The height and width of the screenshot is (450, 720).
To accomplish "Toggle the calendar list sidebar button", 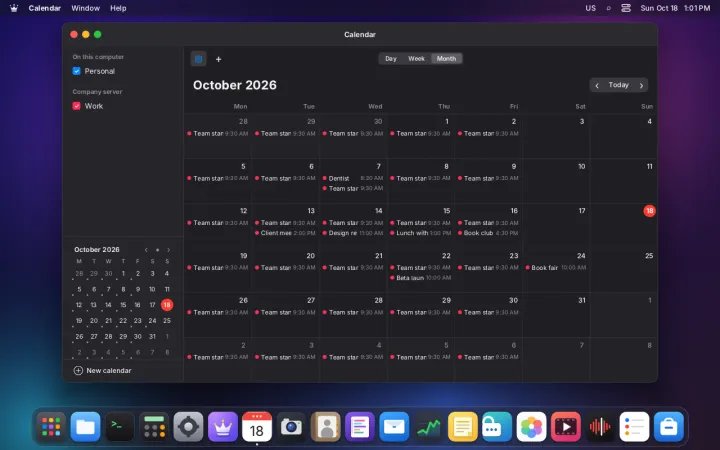I will [x=198, y=59].
